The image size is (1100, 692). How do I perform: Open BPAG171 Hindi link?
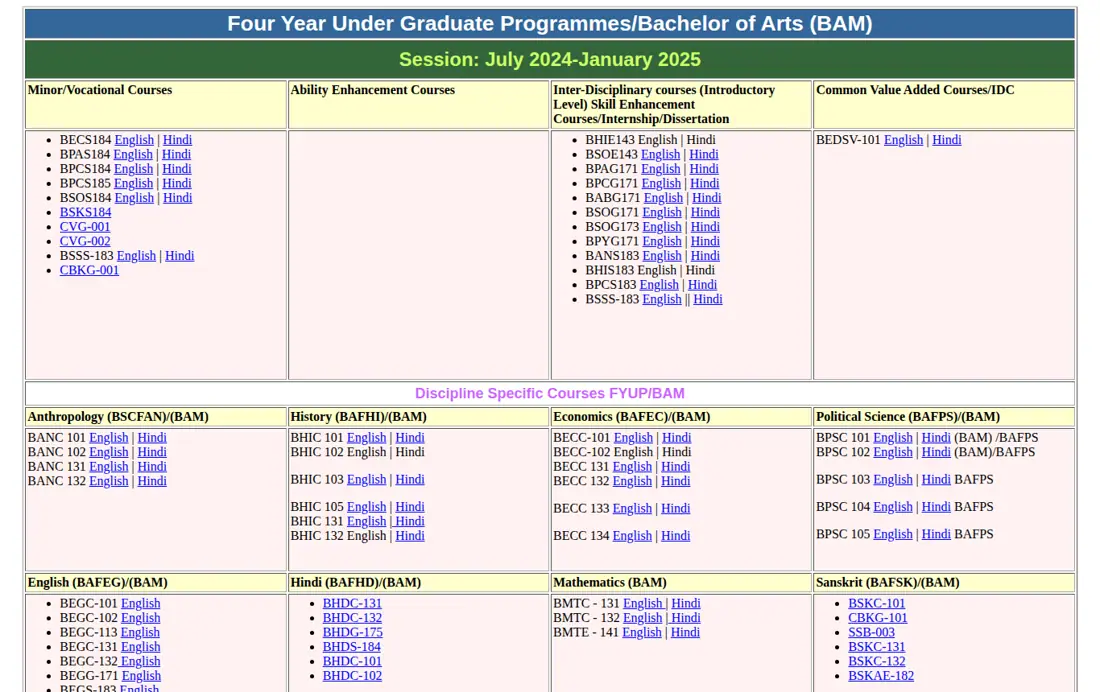(704, 169)
